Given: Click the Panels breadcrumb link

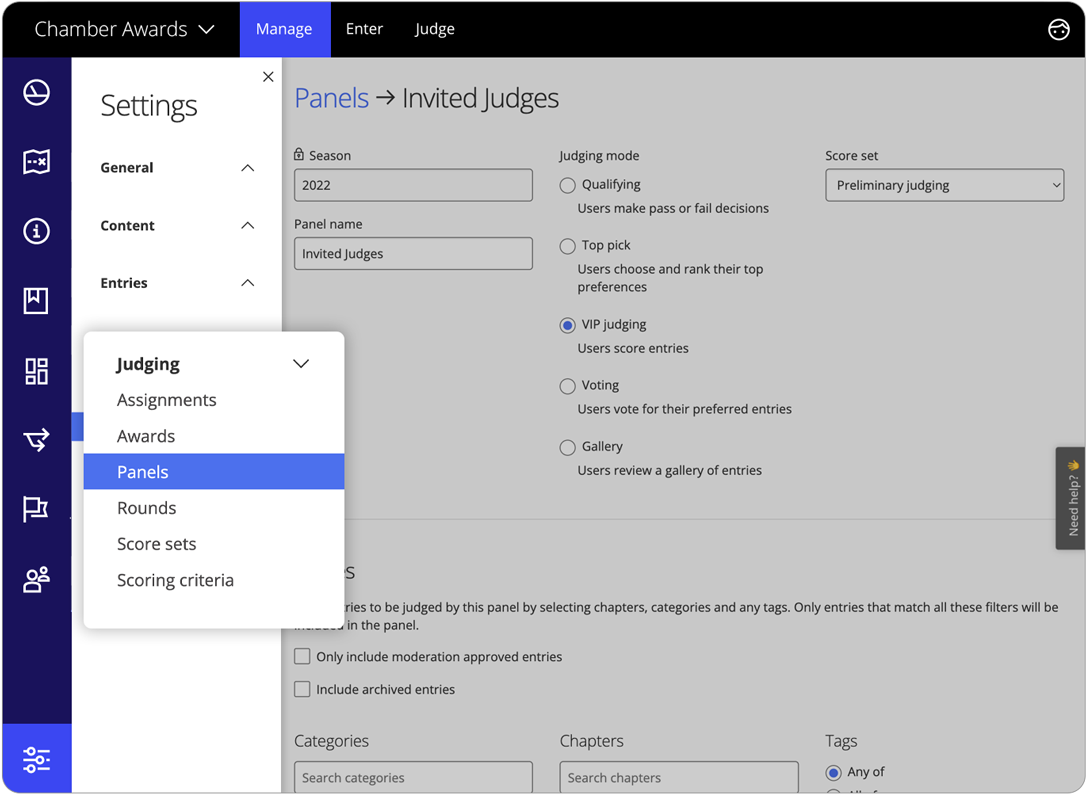Looking at the screenshot, I should pyautogui.click(x=331, y=98).
